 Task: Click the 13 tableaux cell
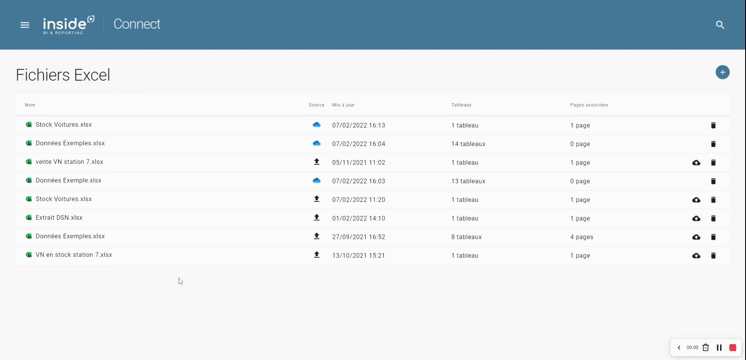468,181
